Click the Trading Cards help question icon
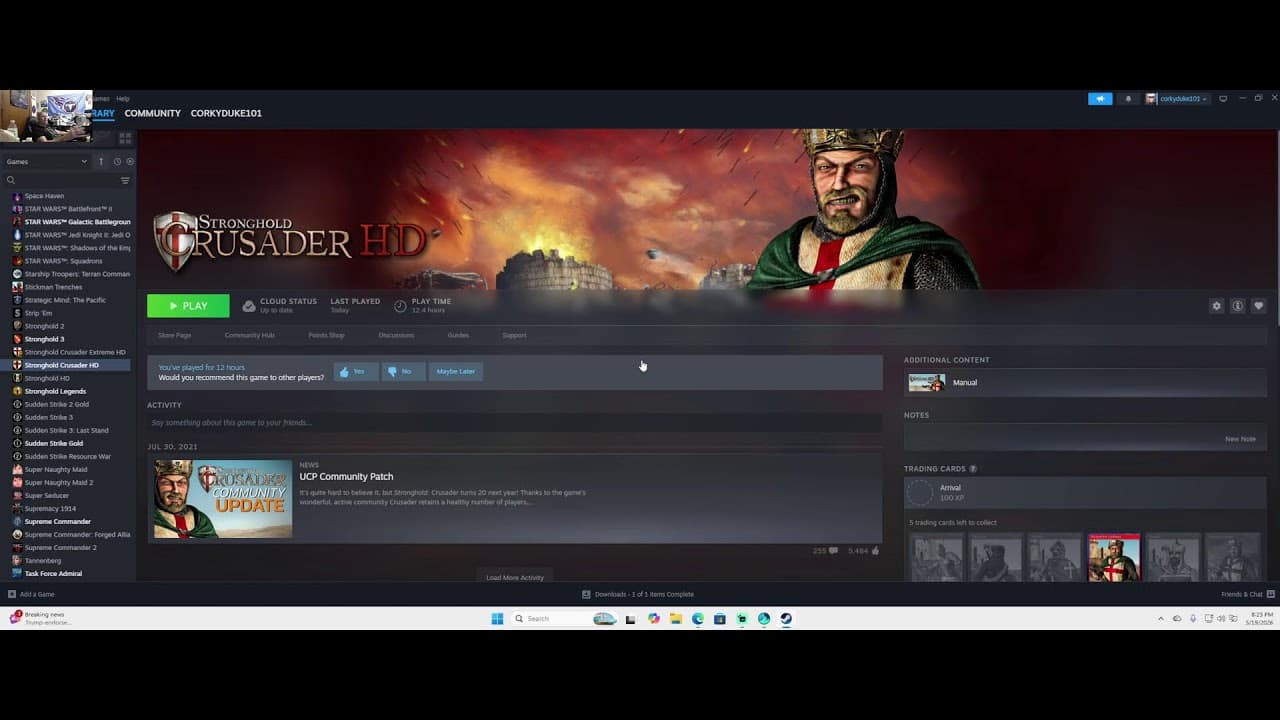Screen dimensions: 1280x720 click(x=973, y=469)
